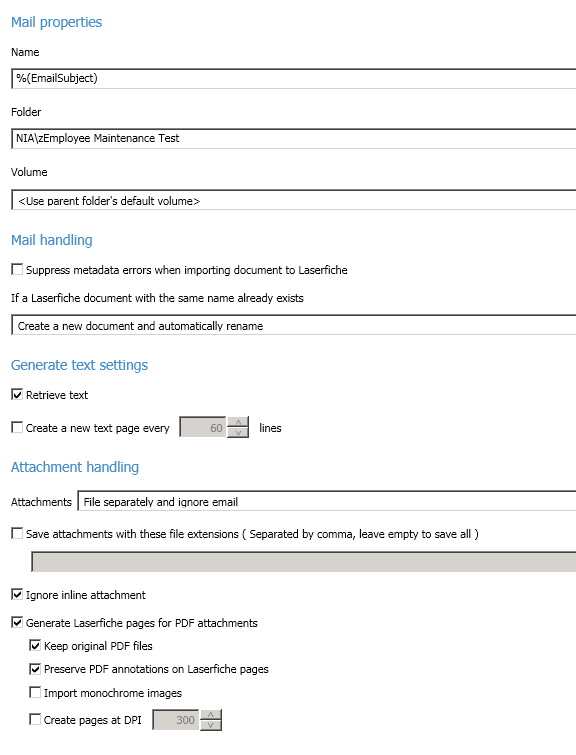Enable Create pages at DPI checkbox

pyautogui.click(x=35, y=719)
